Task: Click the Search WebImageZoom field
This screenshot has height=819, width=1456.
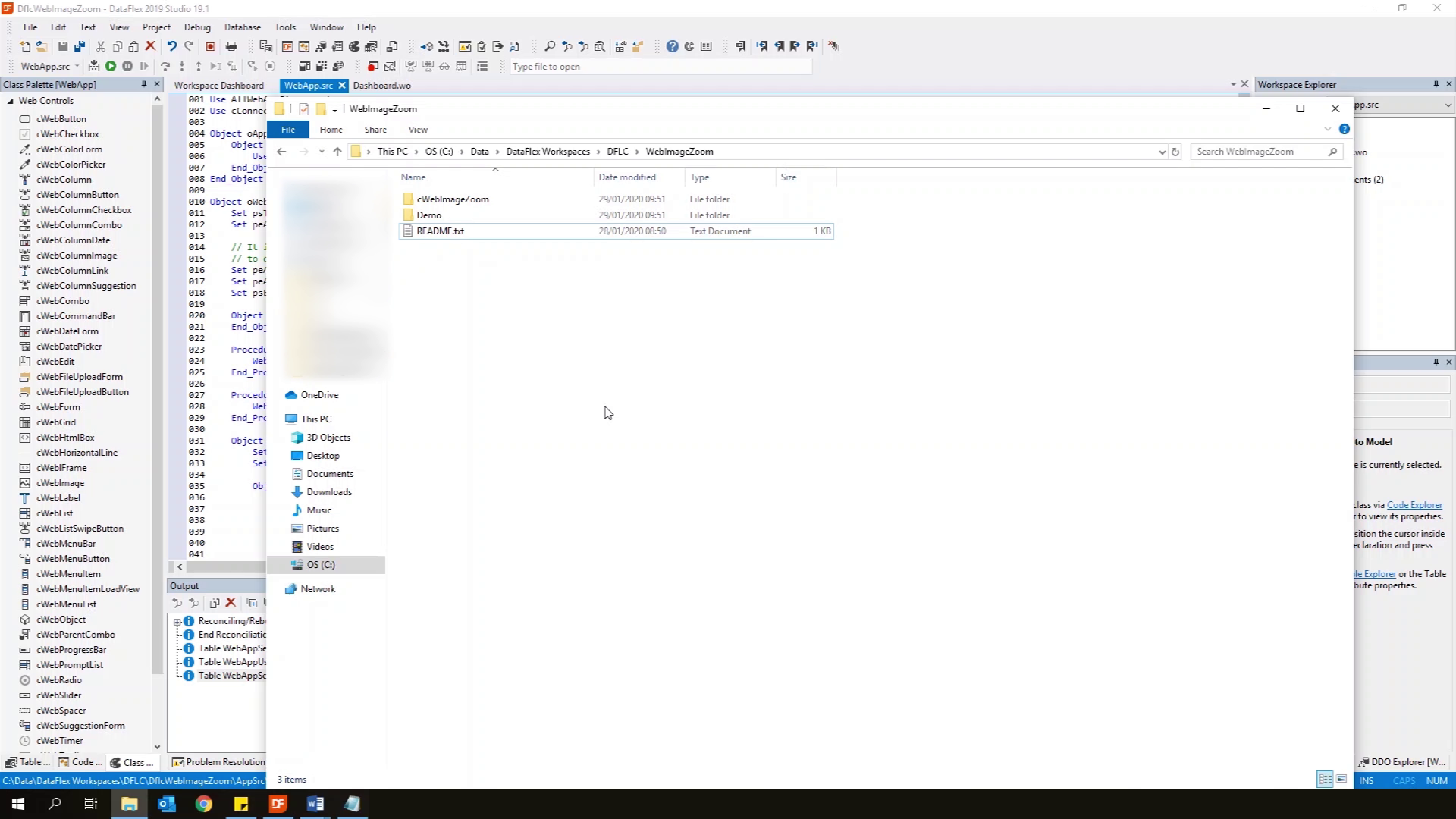Action: [1259, 152]
